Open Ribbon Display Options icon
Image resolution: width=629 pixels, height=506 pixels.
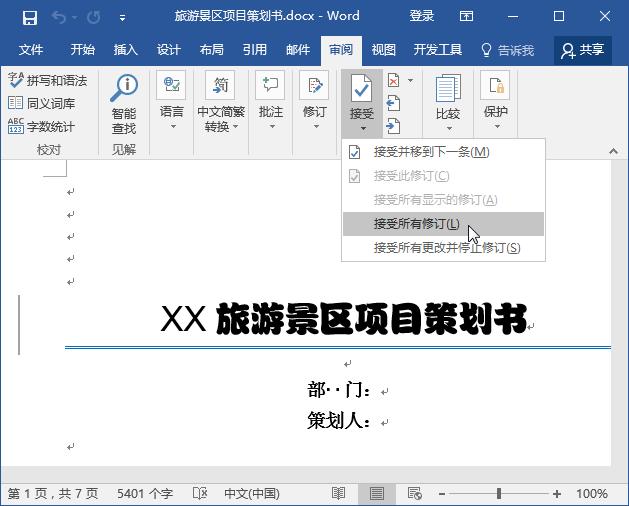coord(467,16)
